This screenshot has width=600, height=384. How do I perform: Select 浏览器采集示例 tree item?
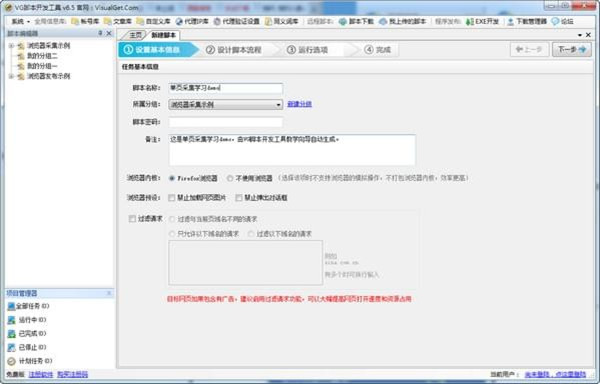pyautogui.click(x=48, y=46)
